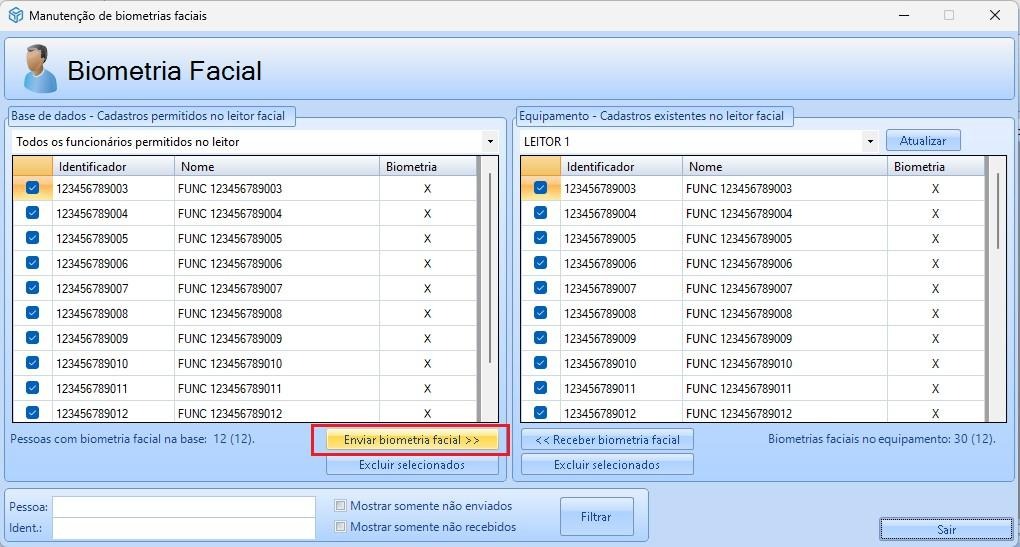Focus the Pessoa text field
This screenshot has width=1020, height=547.
tap(183, 507)
